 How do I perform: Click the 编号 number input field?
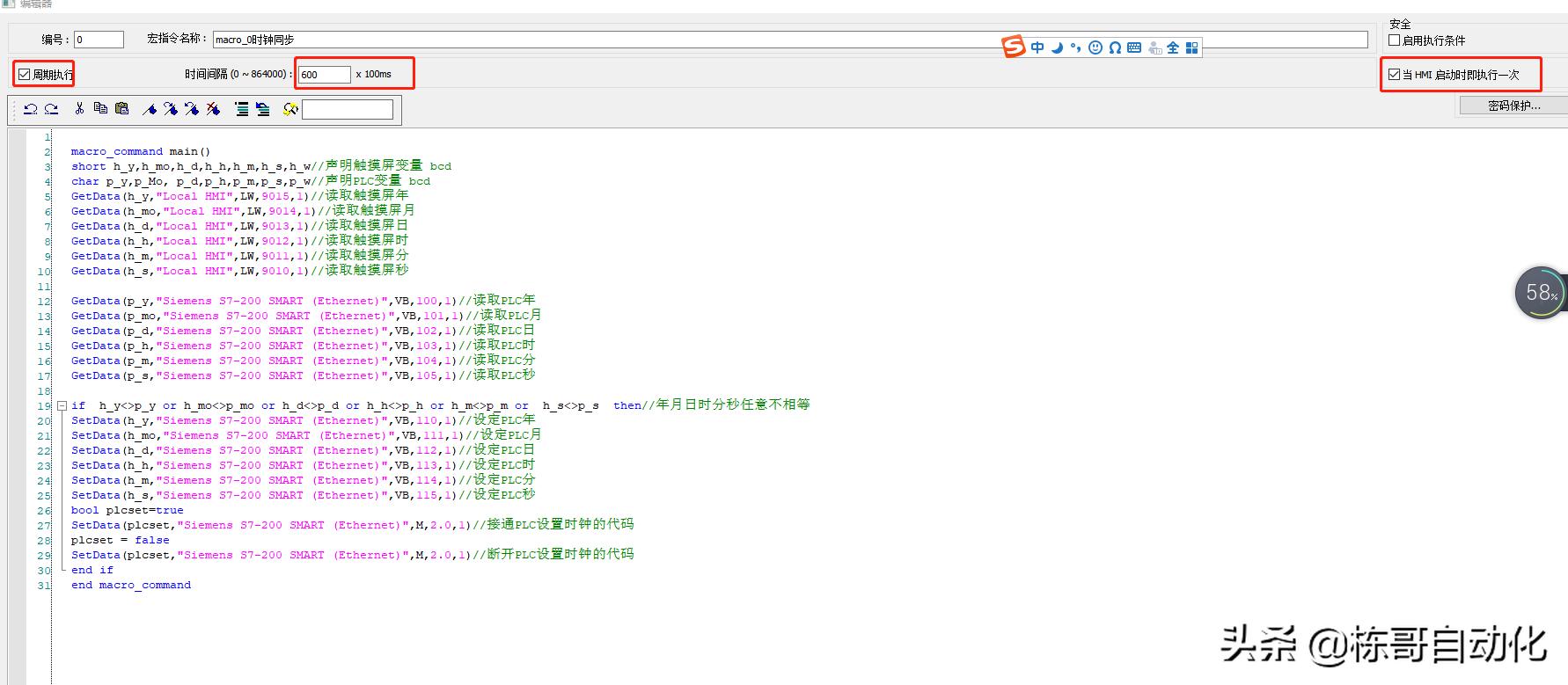[99, 40]
